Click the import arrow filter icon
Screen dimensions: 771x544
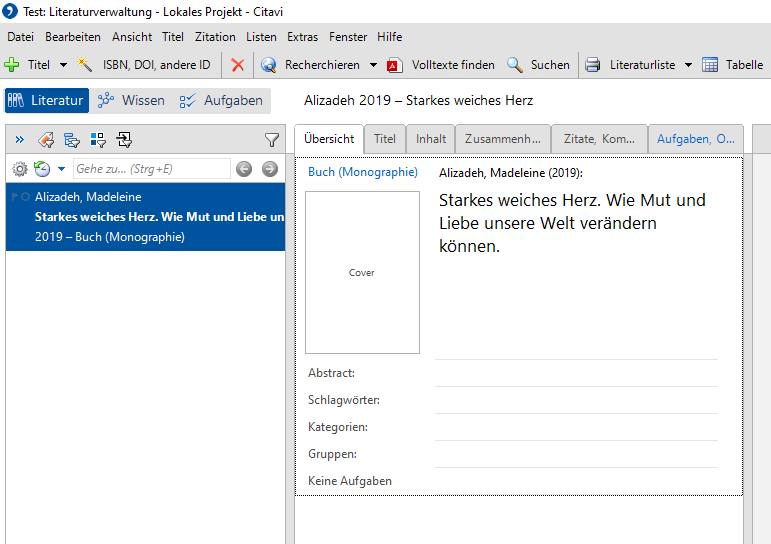click(x=124, y=140)
